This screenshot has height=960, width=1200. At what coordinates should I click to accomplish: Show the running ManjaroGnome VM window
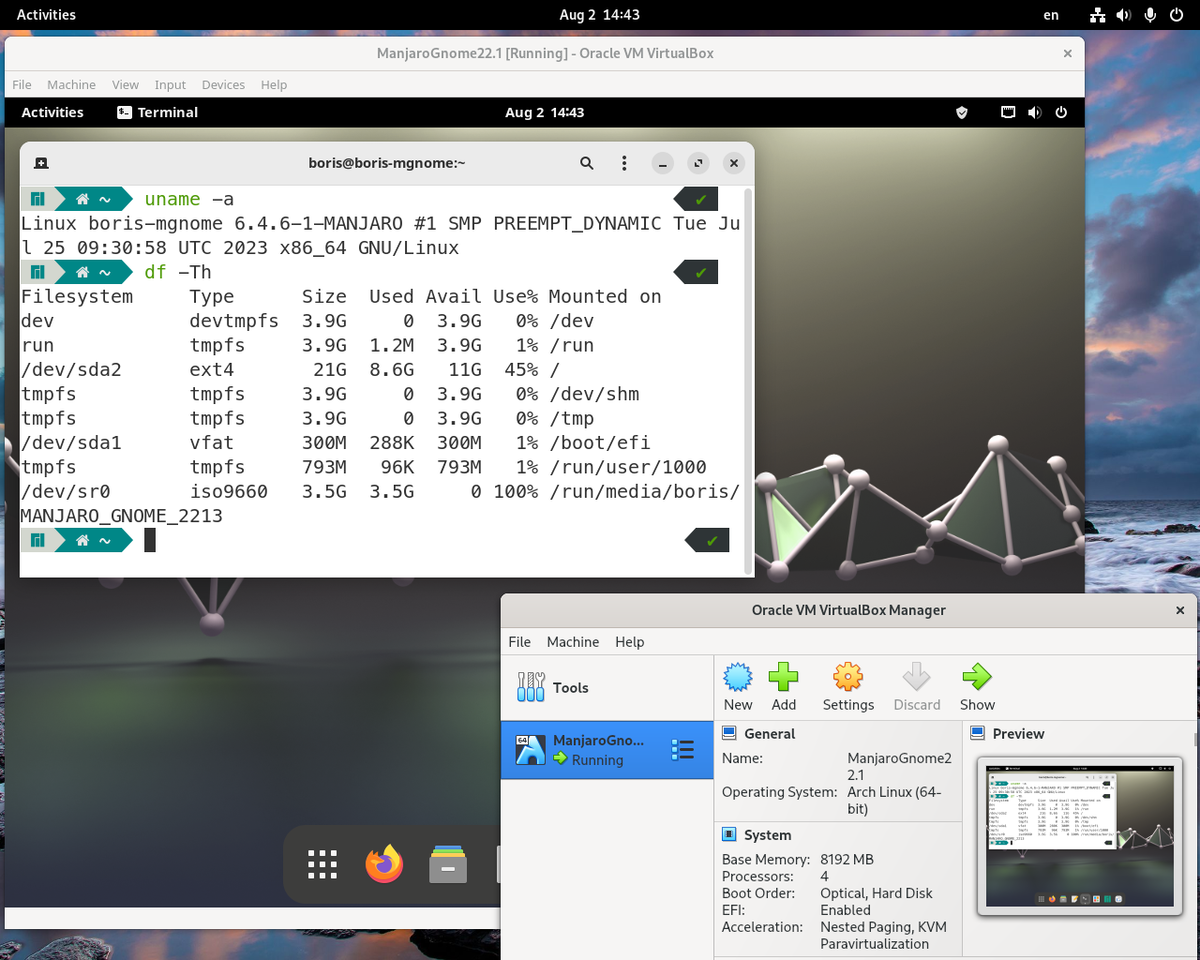[976, 686]
